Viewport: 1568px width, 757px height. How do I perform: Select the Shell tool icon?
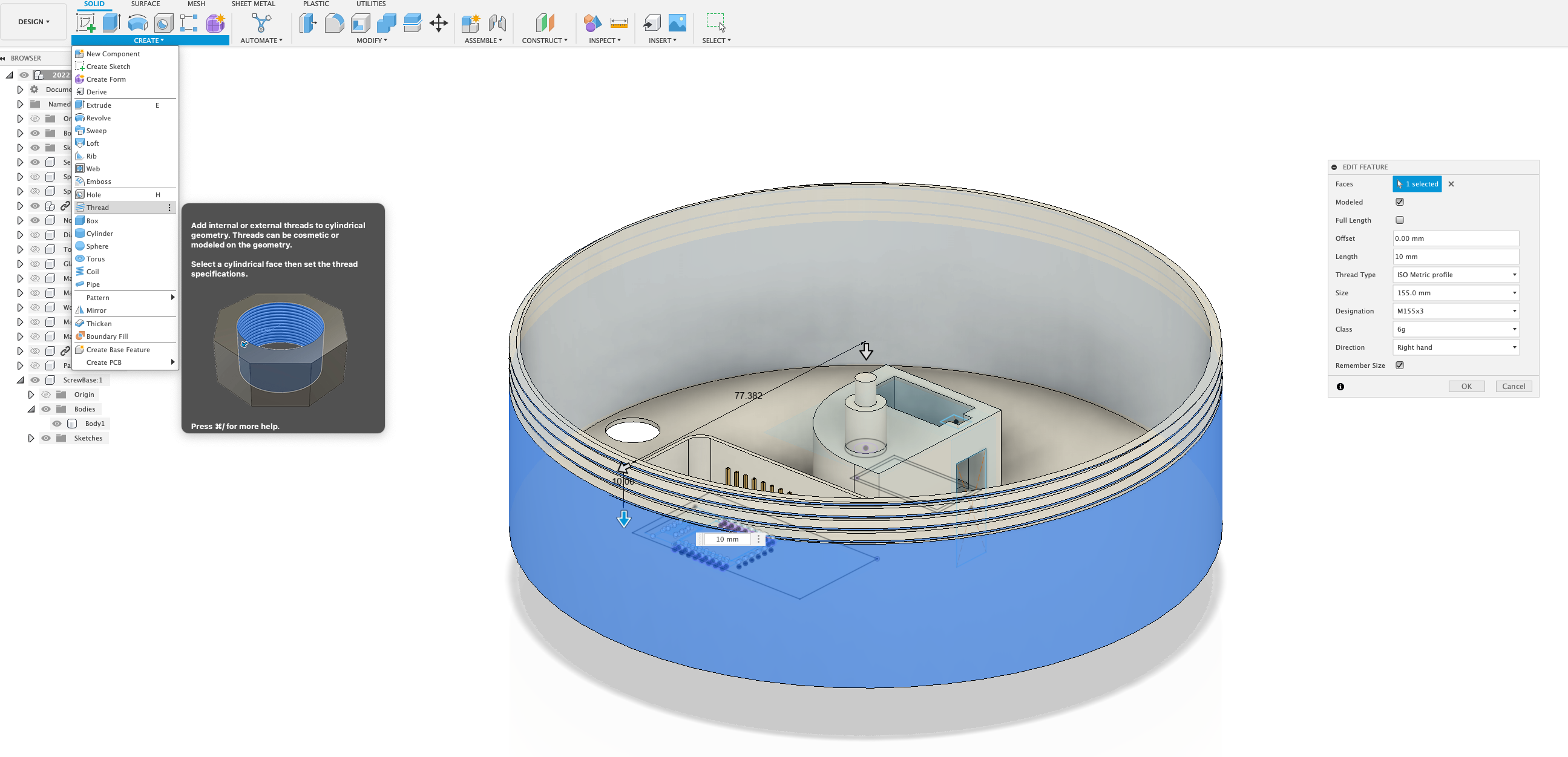pos(360,23)
